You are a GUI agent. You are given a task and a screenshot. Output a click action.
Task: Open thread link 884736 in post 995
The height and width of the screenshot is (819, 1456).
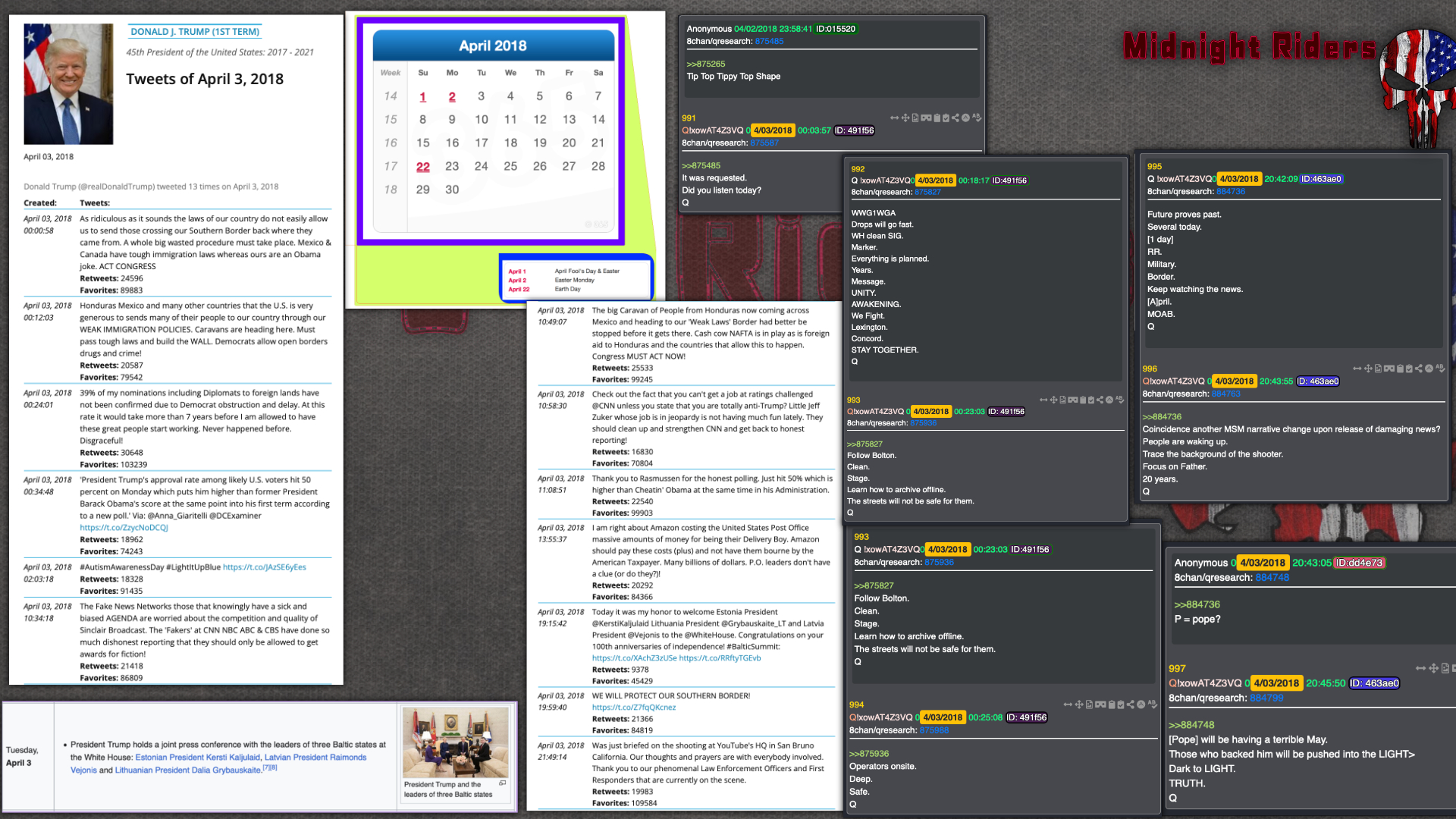click(1231, 191)
